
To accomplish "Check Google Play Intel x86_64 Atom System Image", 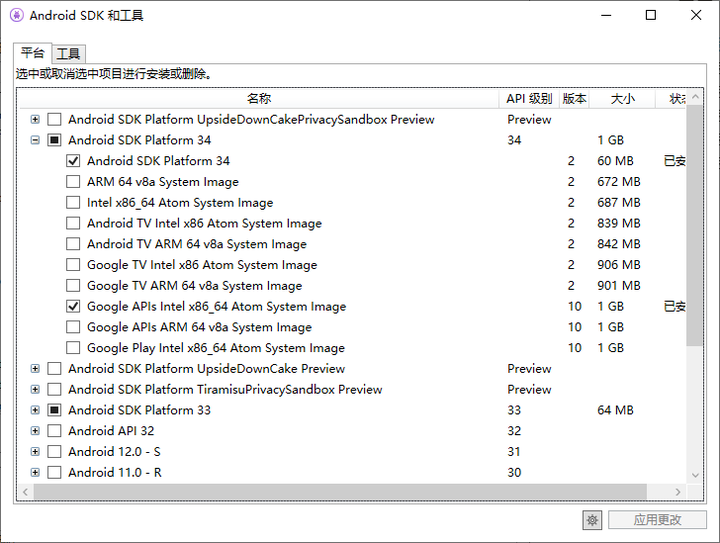I will 73,348.
